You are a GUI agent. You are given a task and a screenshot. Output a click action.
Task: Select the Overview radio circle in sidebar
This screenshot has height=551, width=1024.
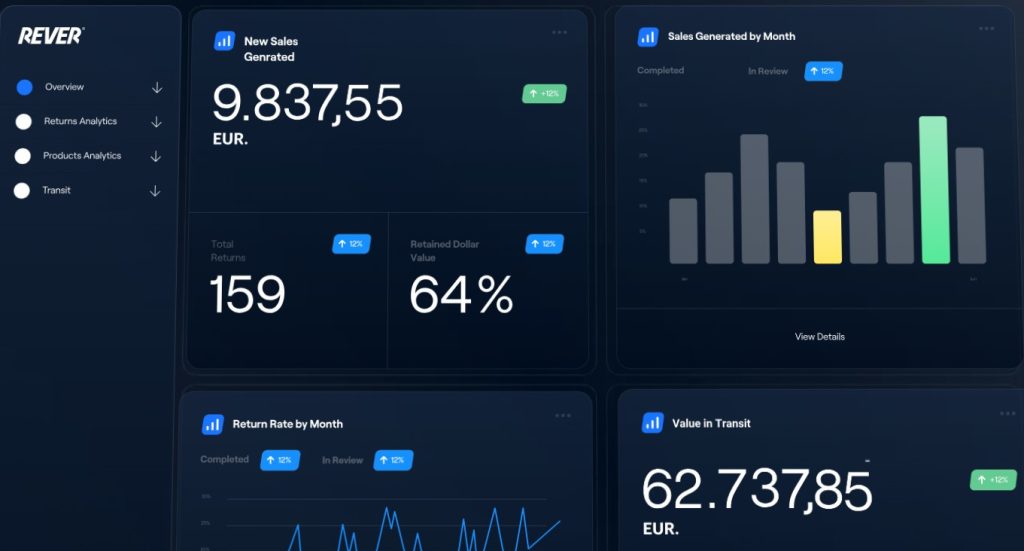coord(25,87)
